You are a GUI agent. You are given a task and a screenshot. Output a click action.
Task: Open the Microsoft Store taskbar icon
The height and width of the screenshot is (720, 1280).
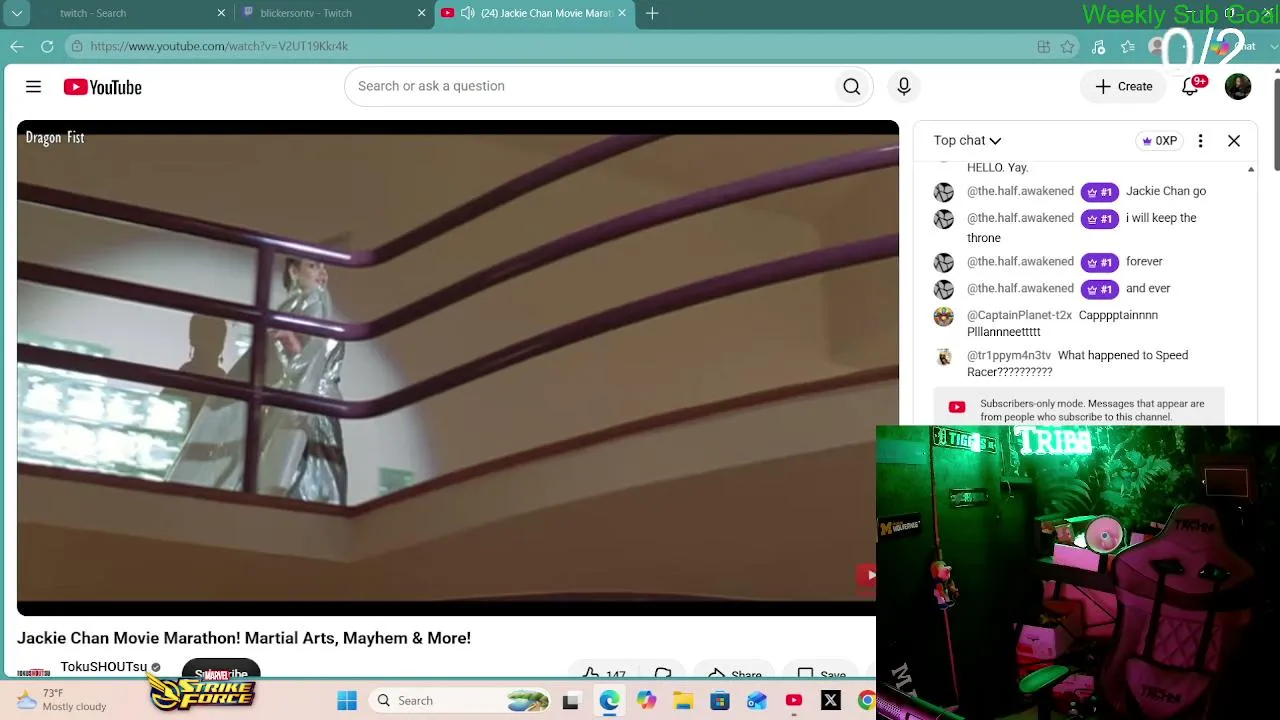(720, 701)
